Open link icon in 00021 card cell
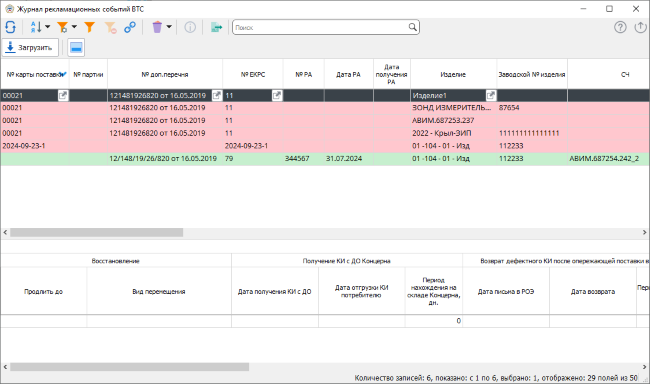This screenshot has height=384, width=650. click(63, 95)
